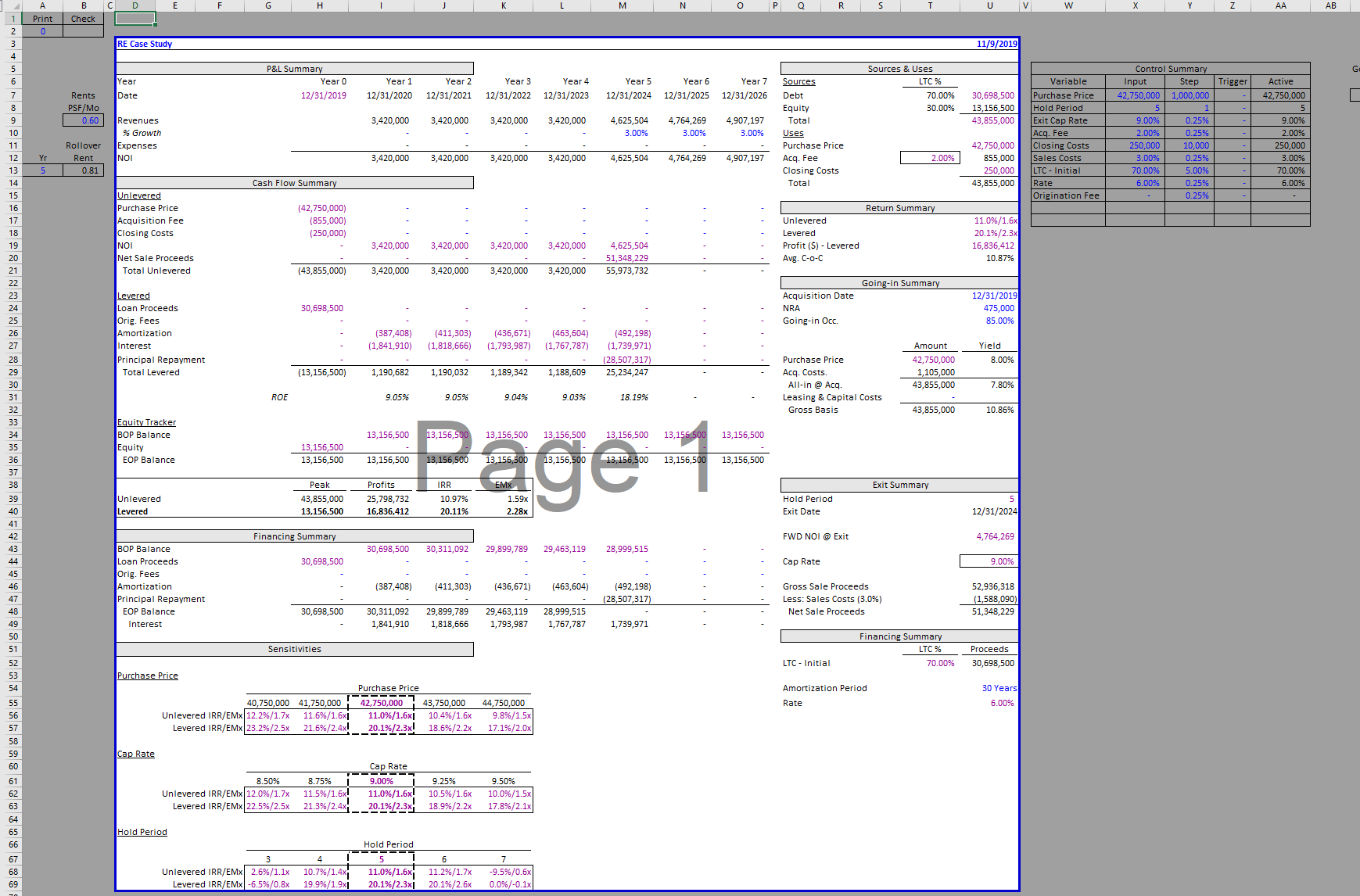Click the 9.50% cap rate sensitivity header
Image resolution: width=1360 pixels, height=896 pixels.
[x=504, y=781]
